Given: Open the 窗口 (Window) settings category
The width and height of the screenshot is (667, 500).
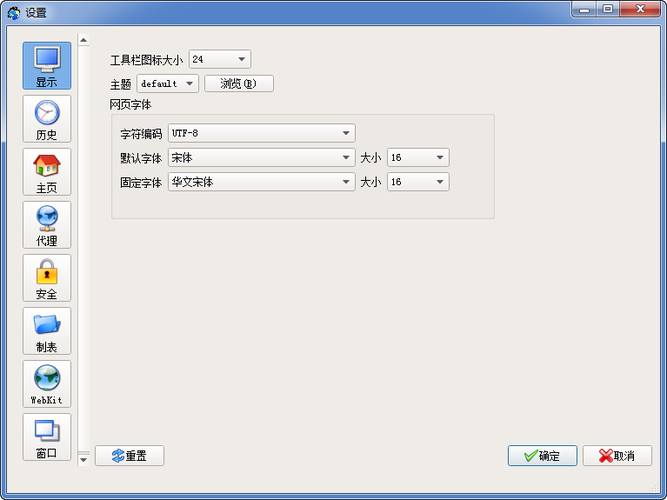Looking at the screenshot, I should pos(47,437).
